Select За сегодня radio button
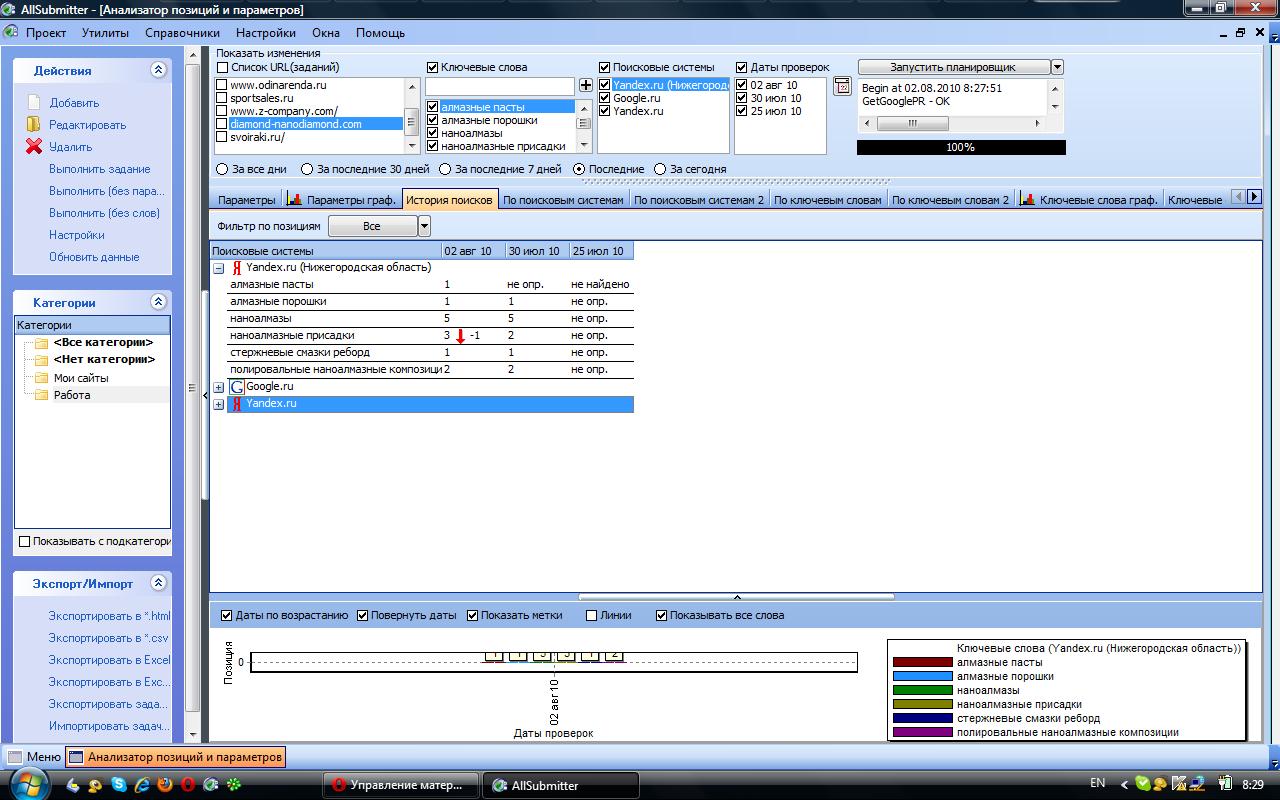The height and width of the screenshot is (800, 1280). click(660, 169)
